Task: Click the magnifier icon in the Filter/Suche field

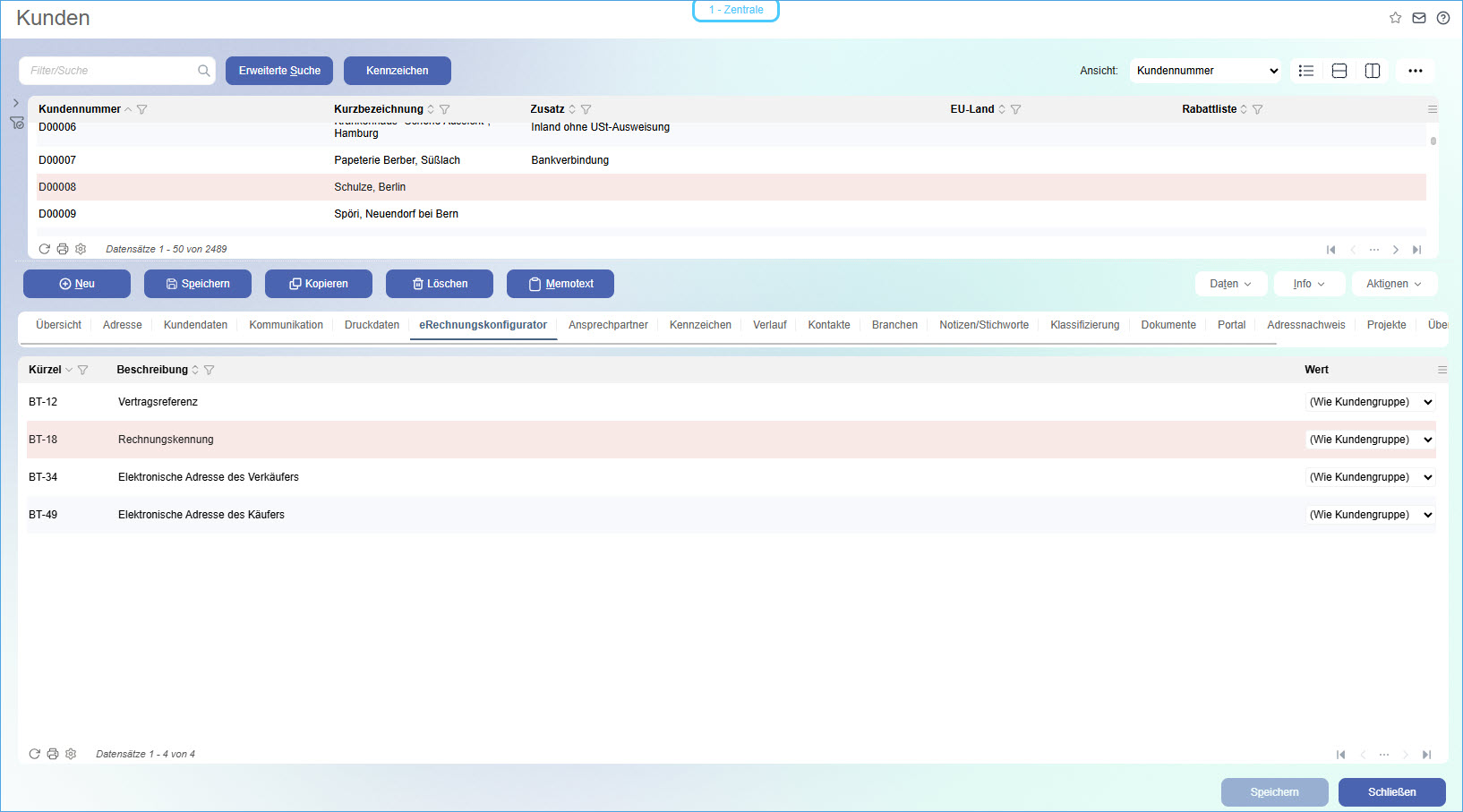Action: pyautogui.click(x=204, y=71)
